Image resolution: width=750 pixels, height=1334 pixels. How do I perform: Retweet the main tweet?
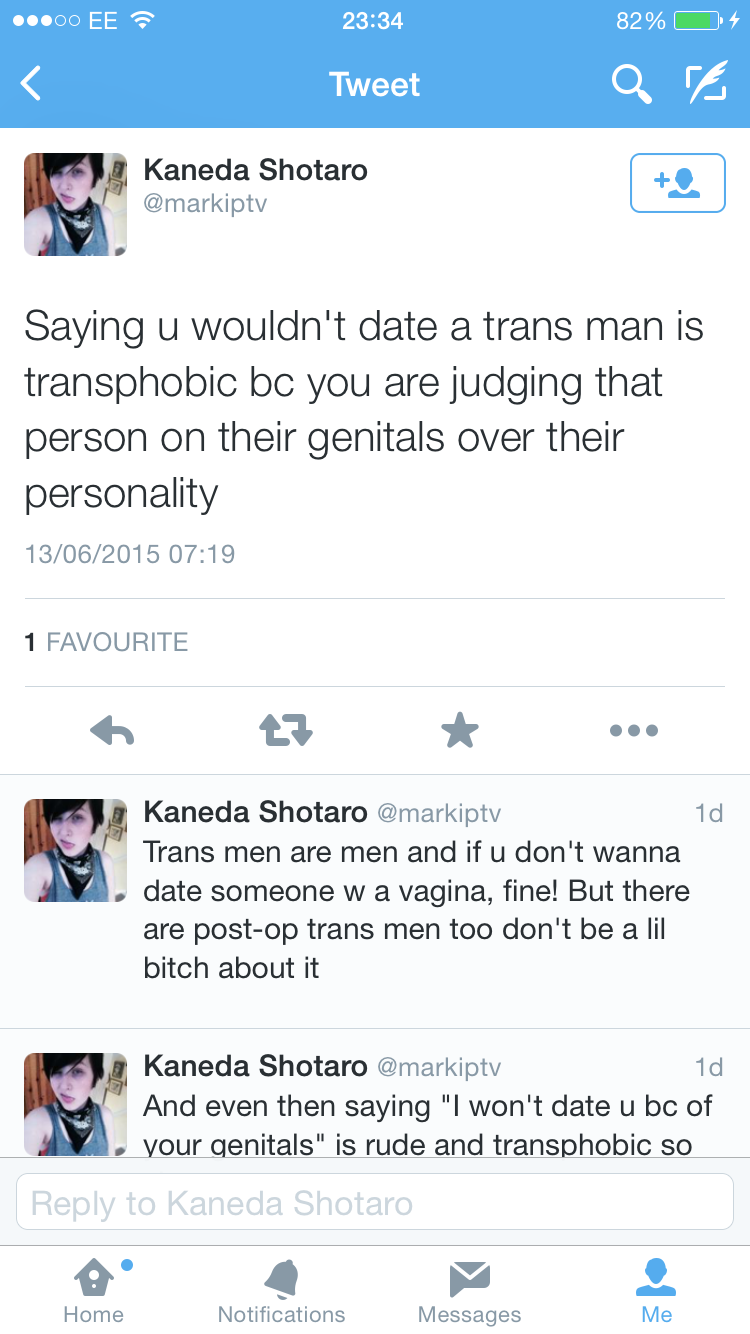pos(286,731)
